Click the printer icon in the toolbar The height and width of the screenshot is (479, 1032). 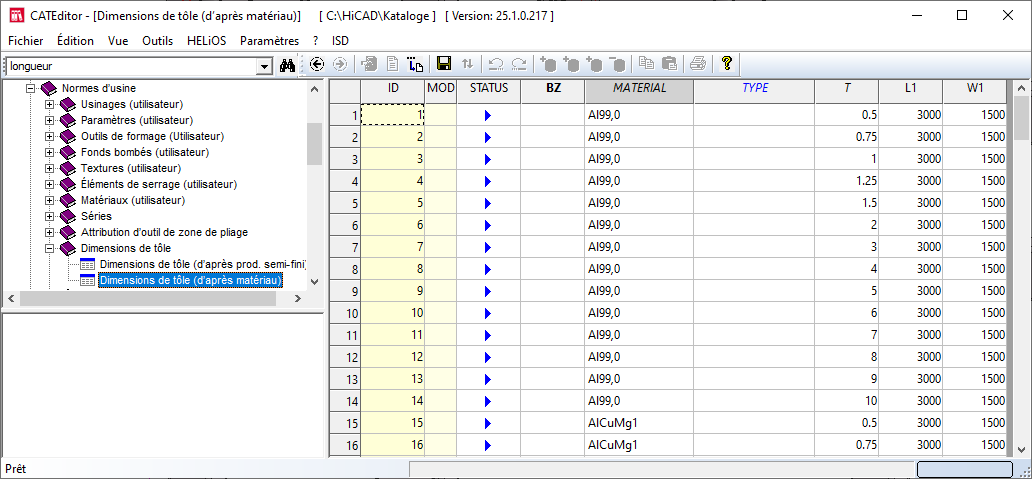pyautogui.click(x=697, y=64)
